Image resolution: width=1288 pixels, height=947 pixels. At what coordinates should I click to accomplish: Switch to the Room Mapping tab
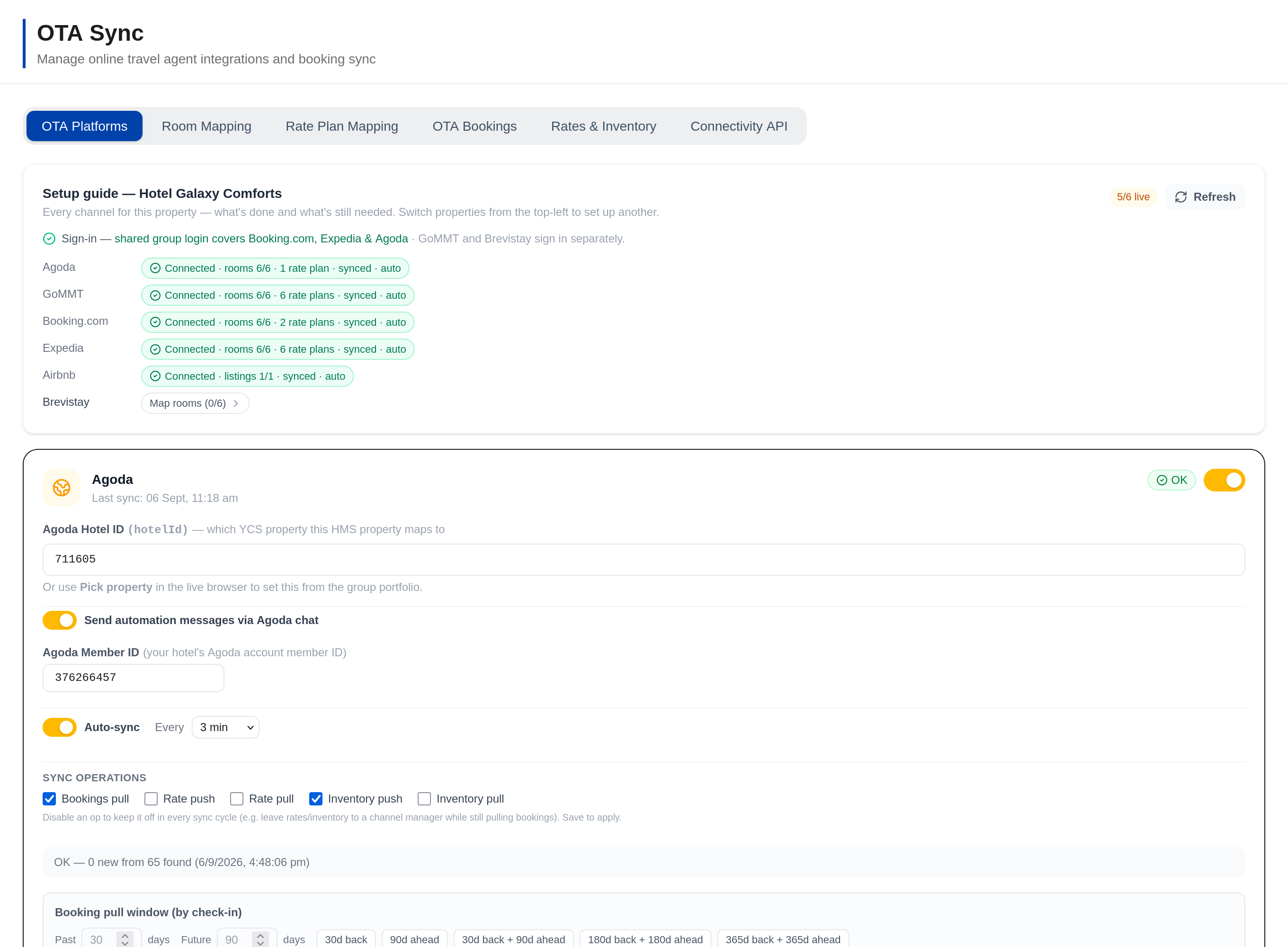(206, 126)
